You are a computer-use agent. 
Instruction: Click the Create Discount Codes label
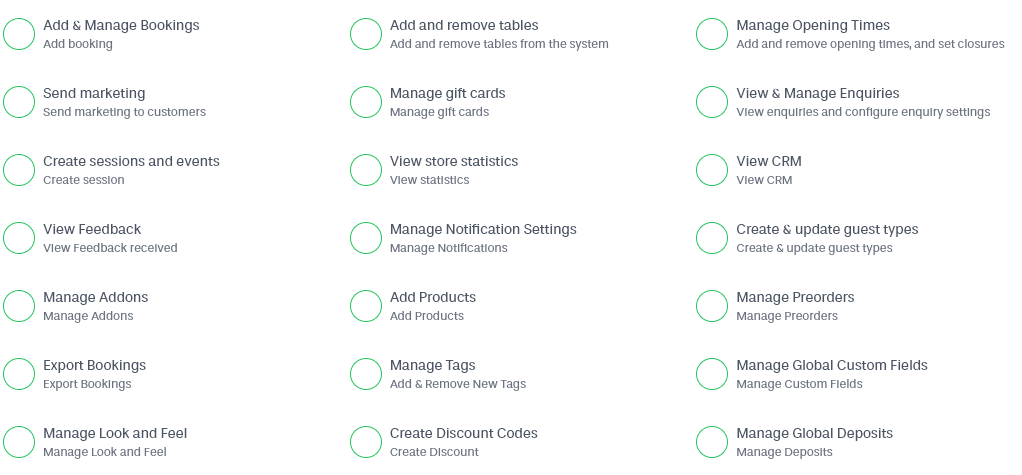click(463, 433)
